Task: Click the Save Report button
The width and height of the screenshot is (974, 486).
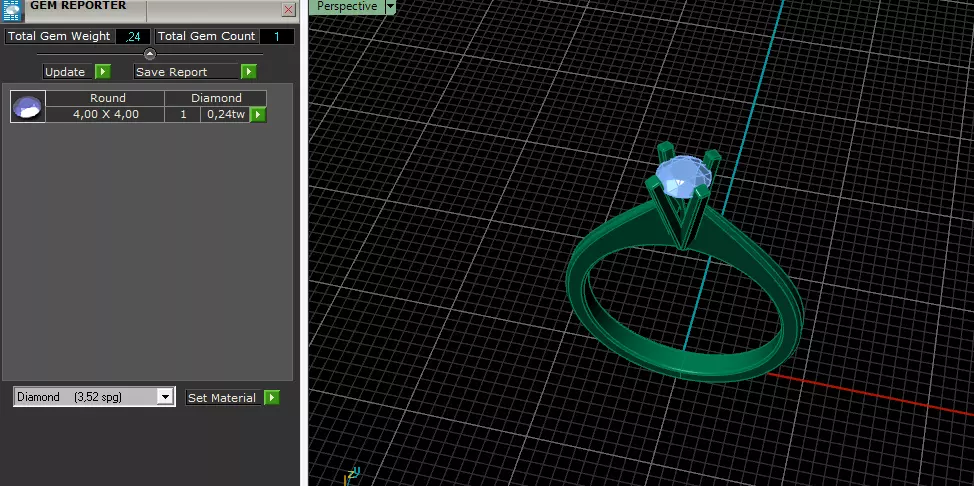Action: [x=186, y=71]
